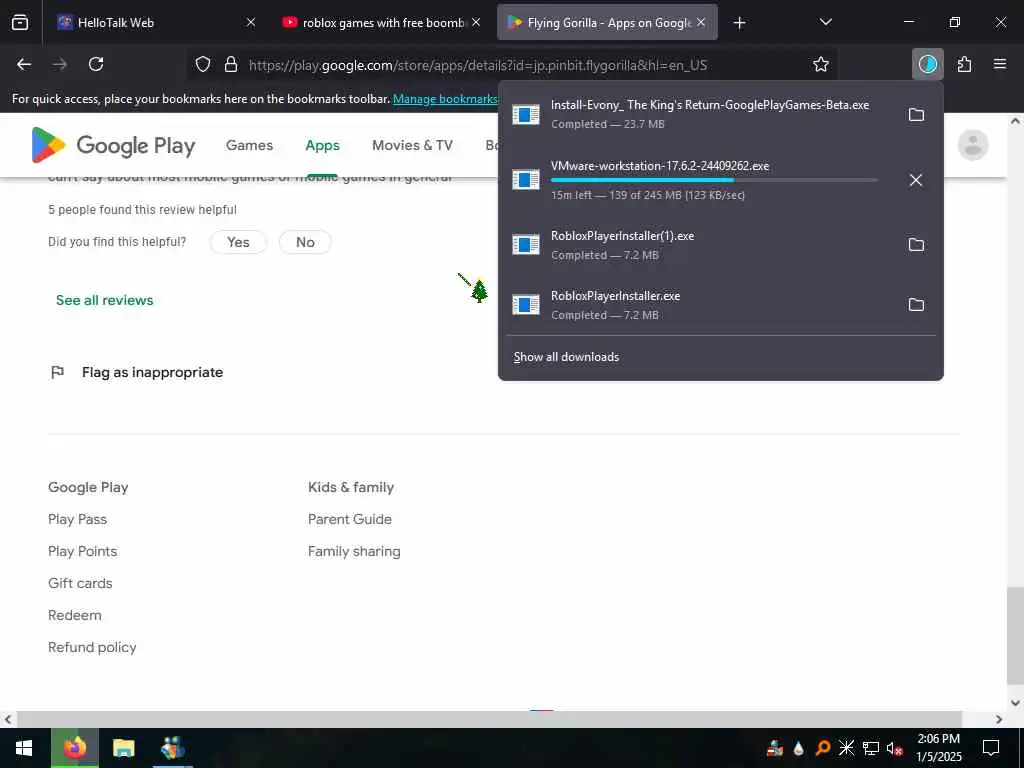Click the taskbar clock showing 2:06 PM
1024x768 pixels.
[x=938, y=748]
